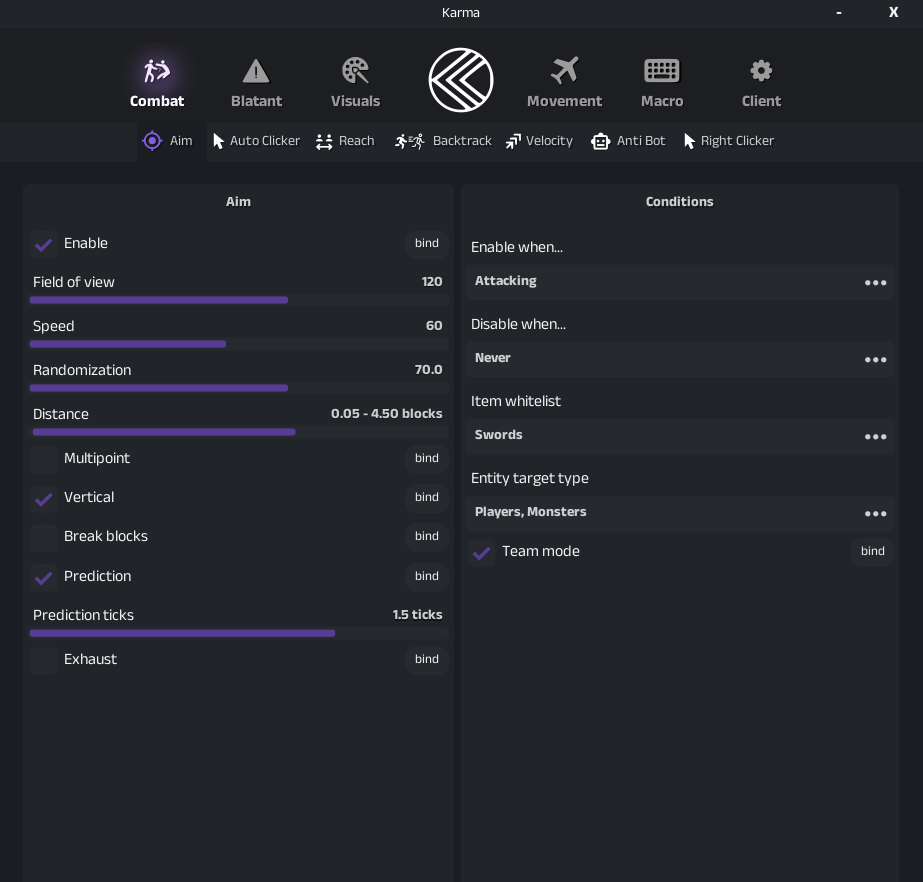923x882 pixels.
Task: Click the Item whitelist label
Action: point(516,402)
